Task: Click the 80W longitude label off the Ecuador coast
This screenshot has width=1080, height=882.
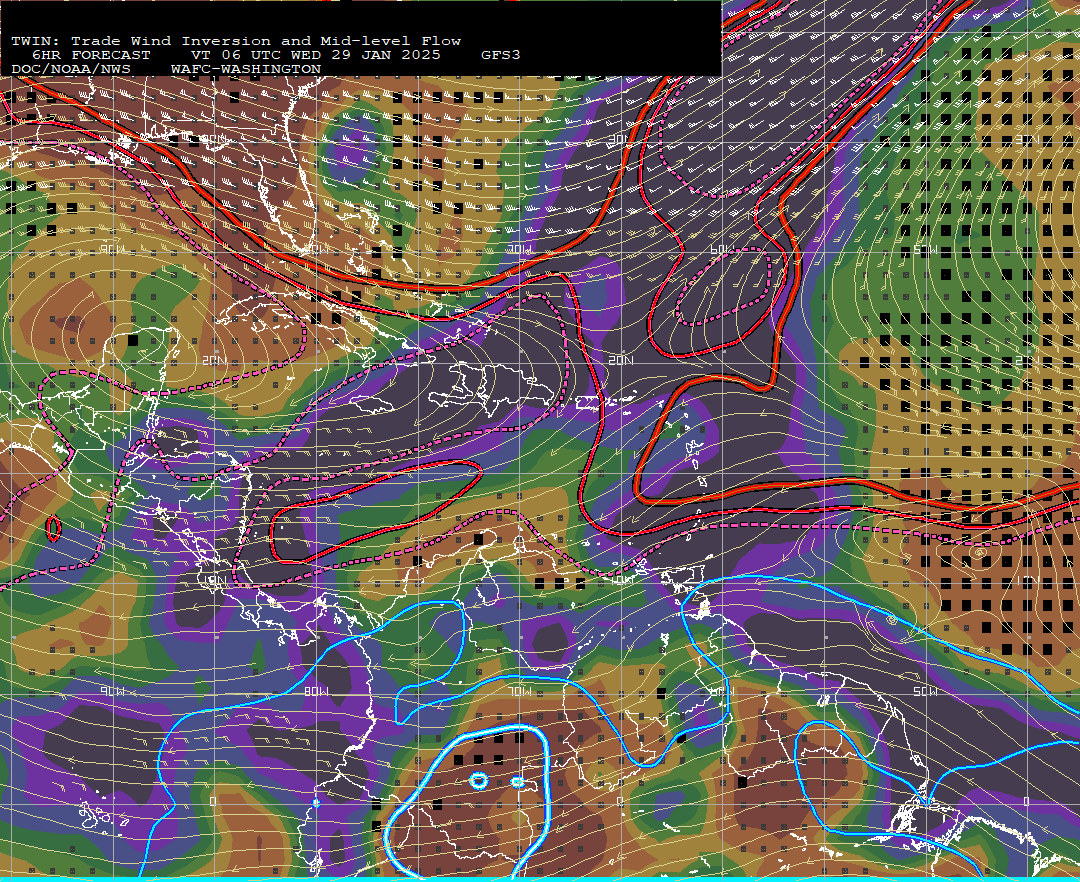Action: pos(316,691)
